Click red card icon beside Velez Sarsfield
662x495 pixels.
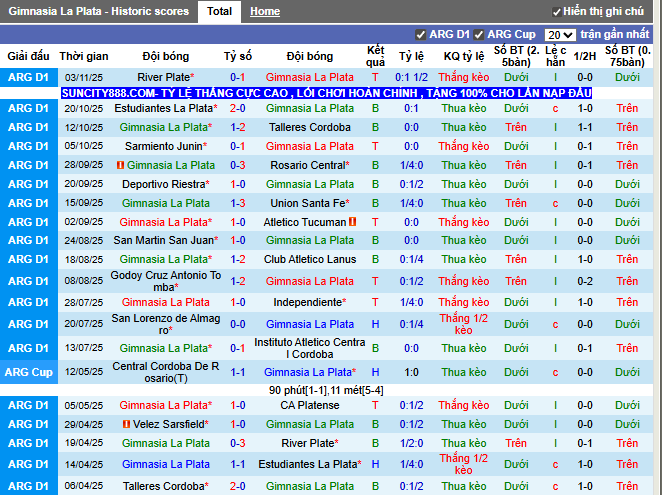(x=126, y=424)
